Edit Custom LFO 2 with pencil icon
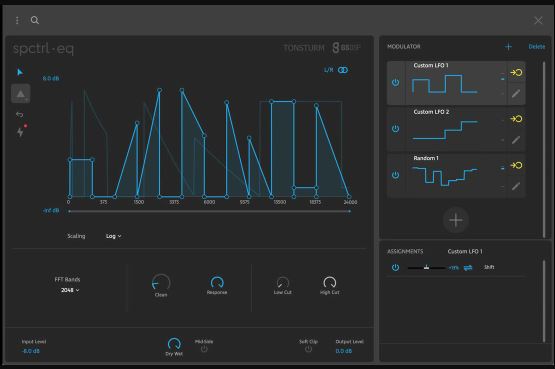Image resolution: width=555 pixels, height=369 pixels. 516,140
